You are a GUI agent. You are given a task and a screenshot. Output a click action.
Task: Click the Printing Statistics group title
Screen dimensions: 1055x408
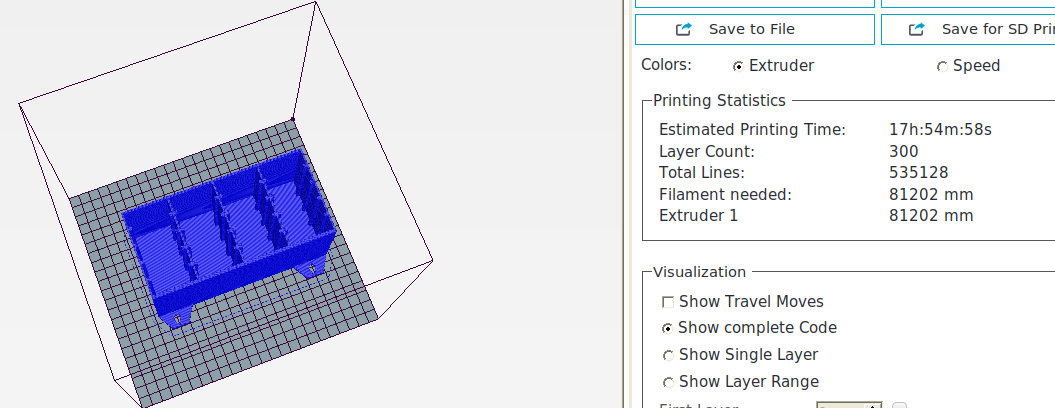tap(719, 100)
